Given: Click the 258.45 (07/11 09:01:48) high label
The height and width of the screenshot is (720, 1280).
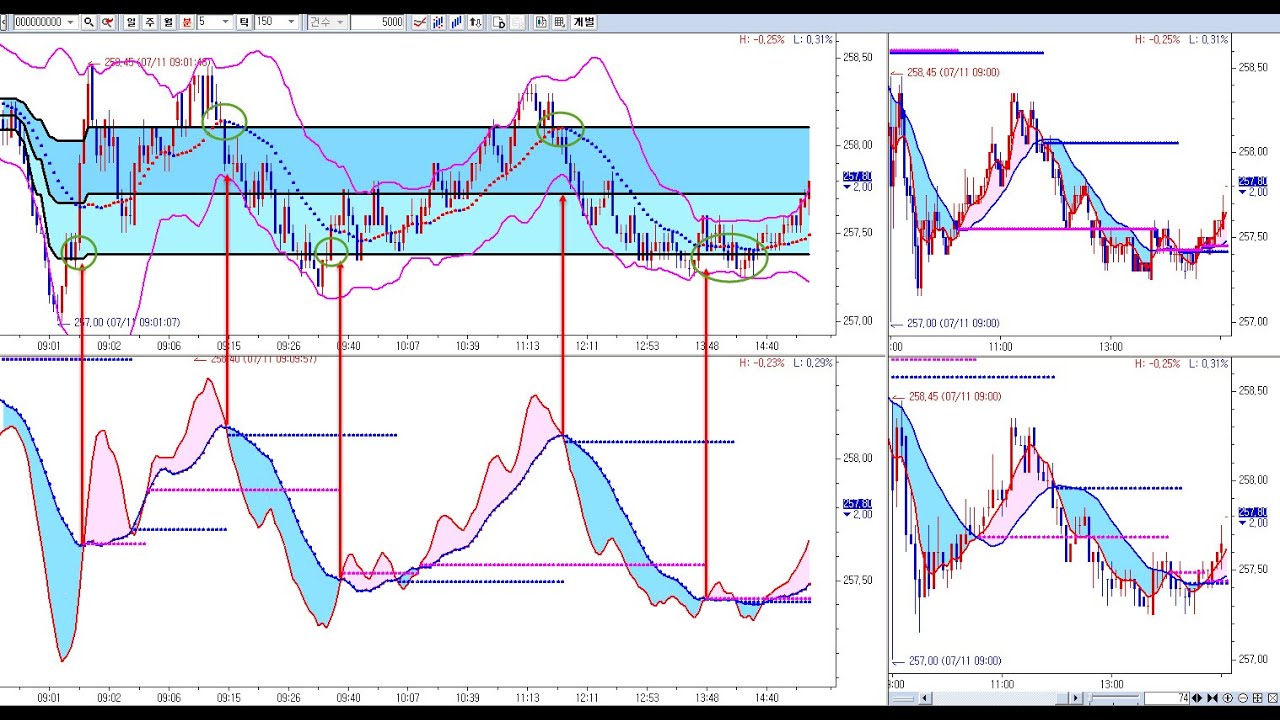Looking at the screenshot, I should click(157, 62).
